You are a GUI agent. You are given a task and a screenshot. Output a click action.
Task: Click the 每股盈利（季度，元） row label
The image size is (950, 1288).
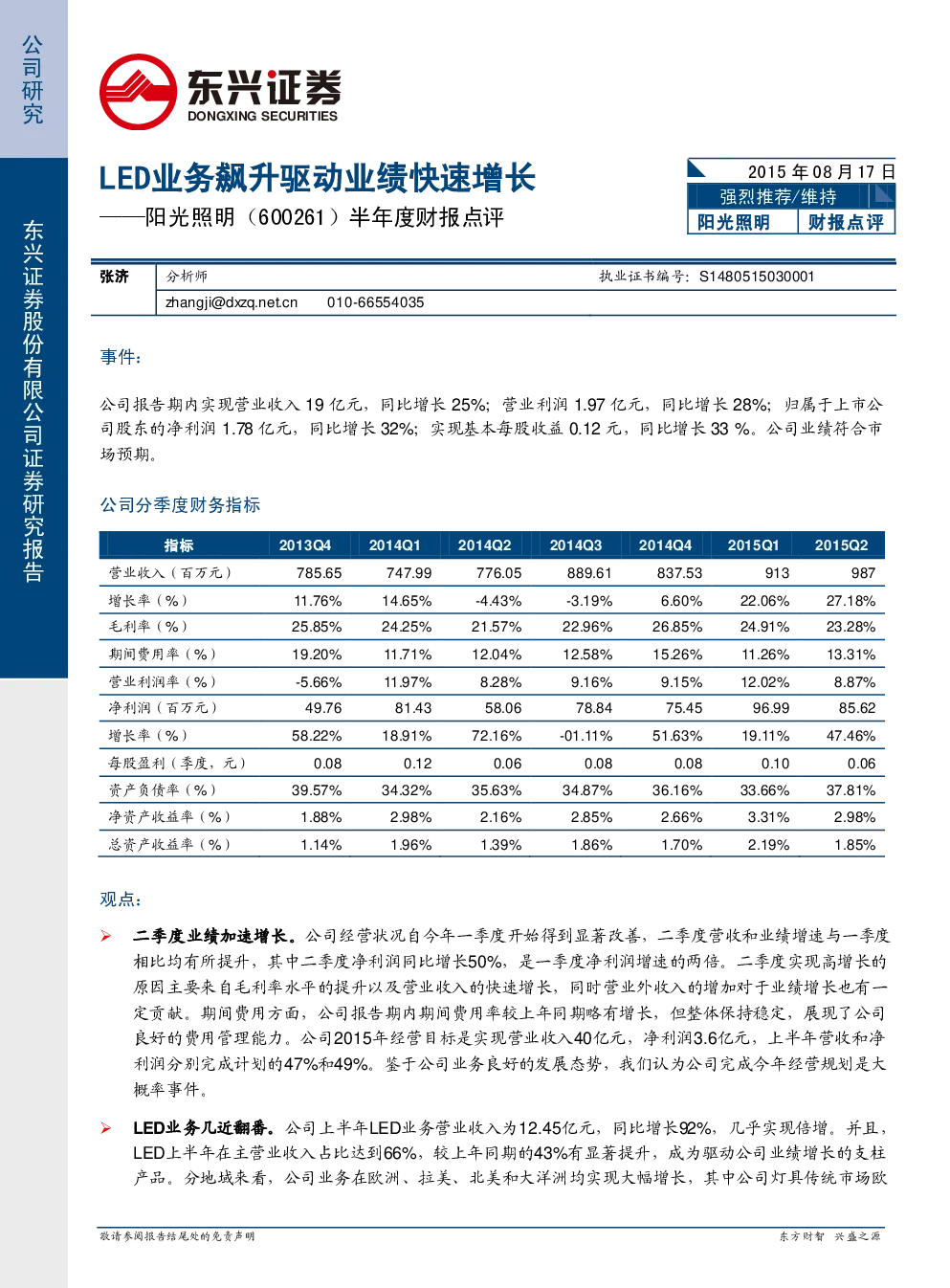click(x=178, y=764)
